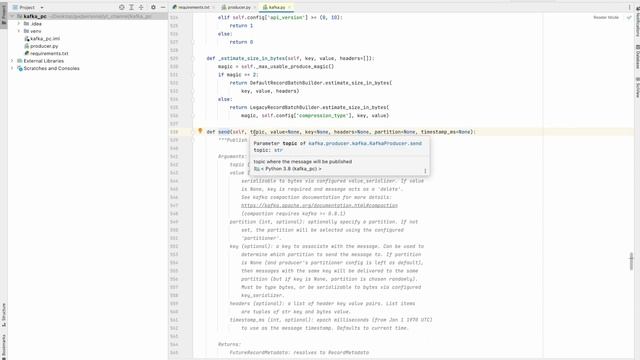Open the Database tool window on right stripe
This screenshot has height=360, width=640.
click(637, 56)
